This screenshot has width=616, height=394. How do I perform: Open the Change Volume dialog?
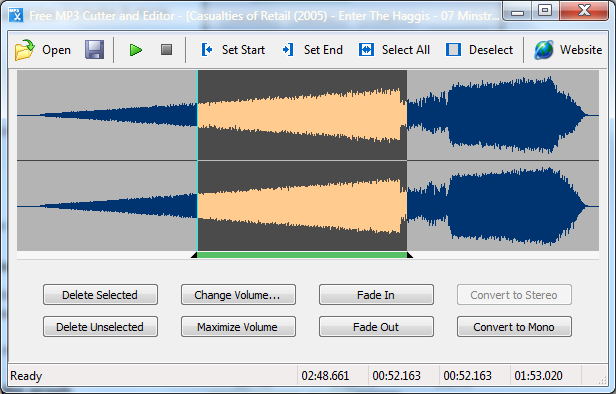pos(238,295)
